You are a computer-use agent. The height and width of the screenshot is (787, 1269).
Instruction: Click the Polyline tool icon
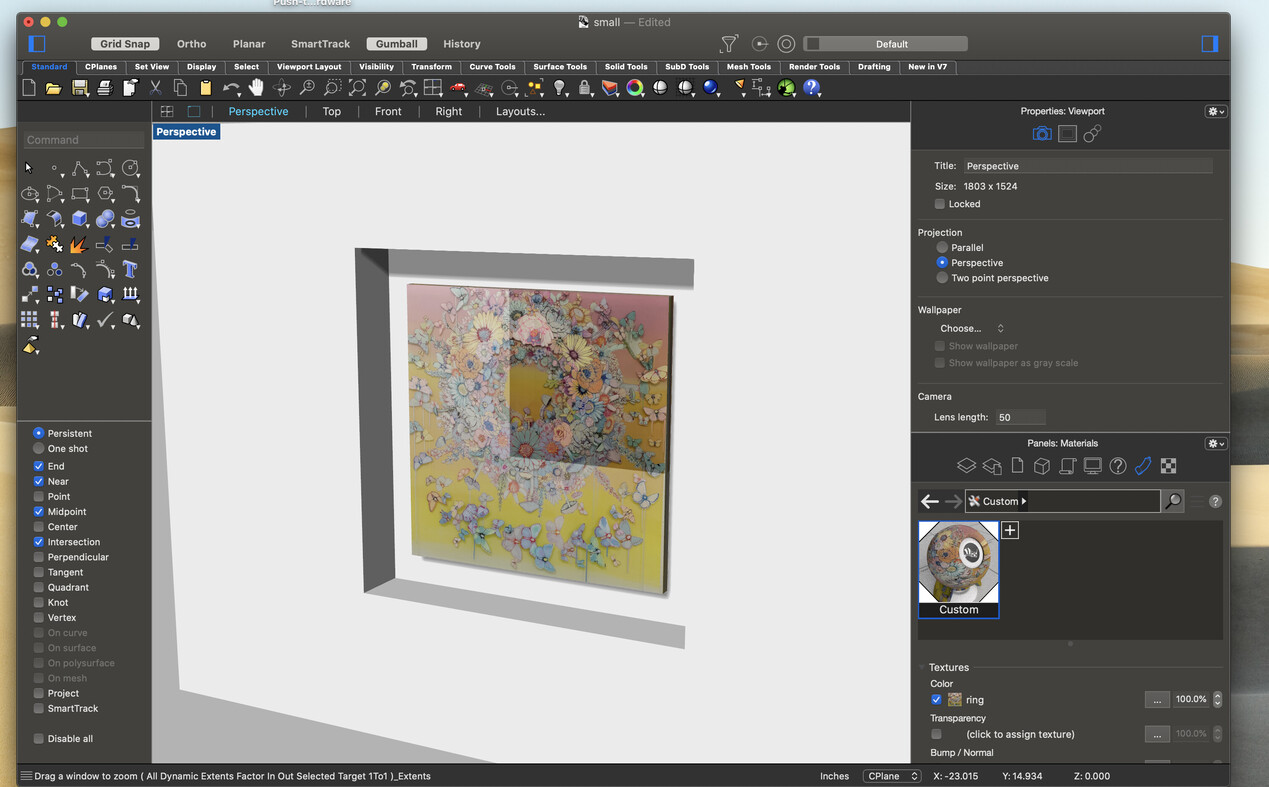[x=80, y=169]
